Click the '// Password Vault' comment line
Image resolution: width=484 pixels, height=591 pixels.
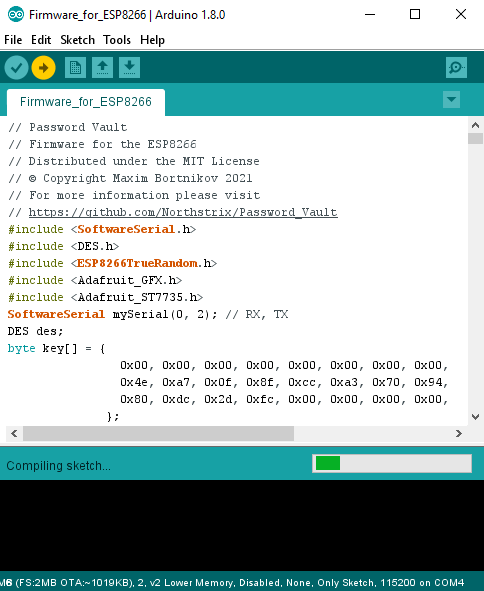click(67, 127)
